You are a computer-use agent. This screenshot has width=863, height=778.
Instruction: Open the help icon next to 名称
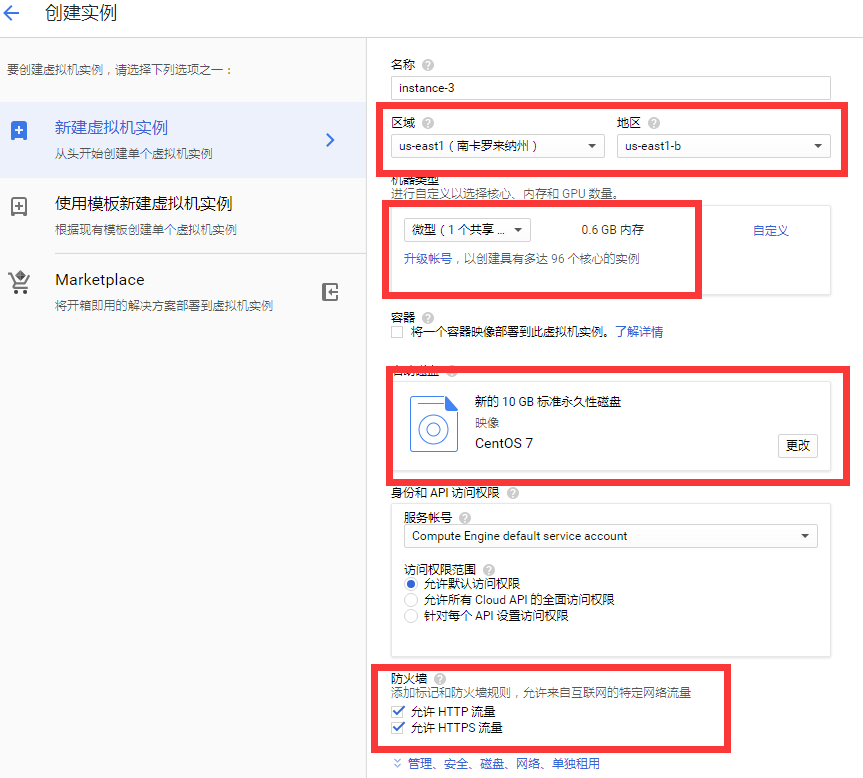click(x=427, y=64)
